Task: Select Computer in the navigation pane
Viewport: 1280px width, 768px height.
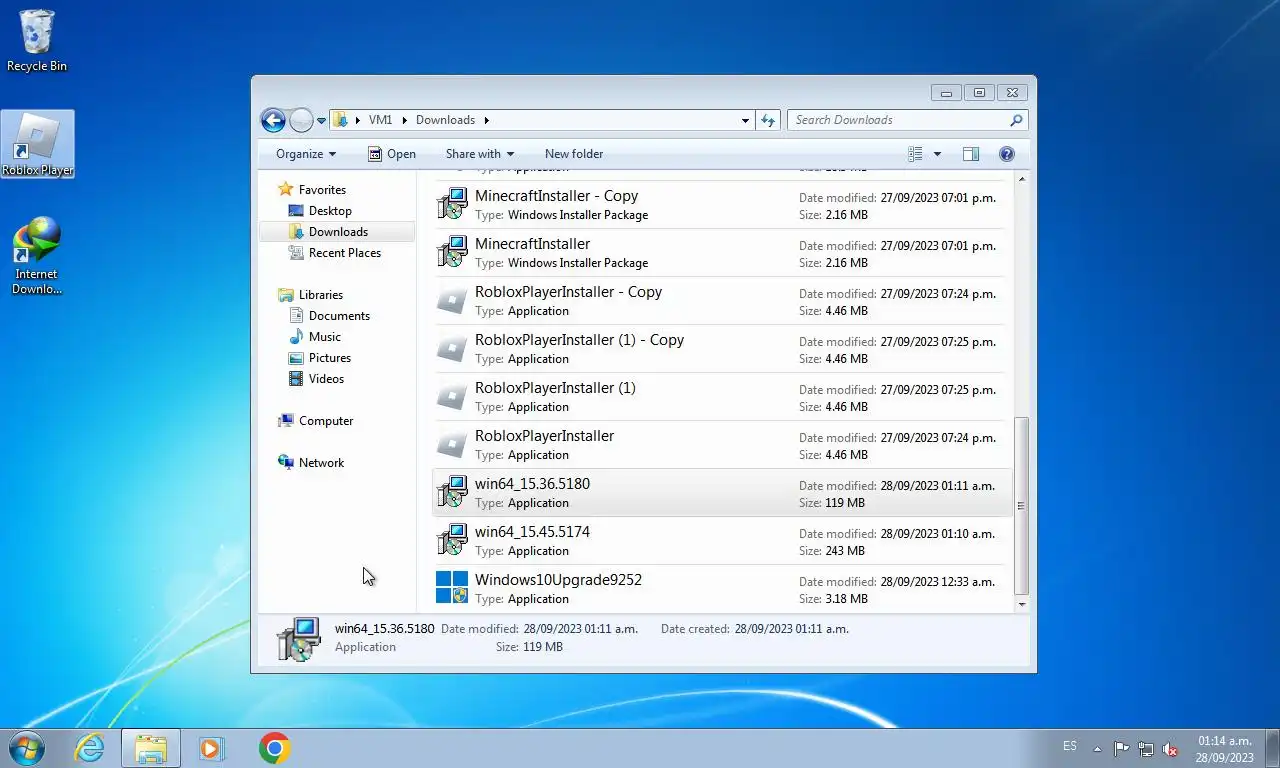Action: click(x=326, y=421)
